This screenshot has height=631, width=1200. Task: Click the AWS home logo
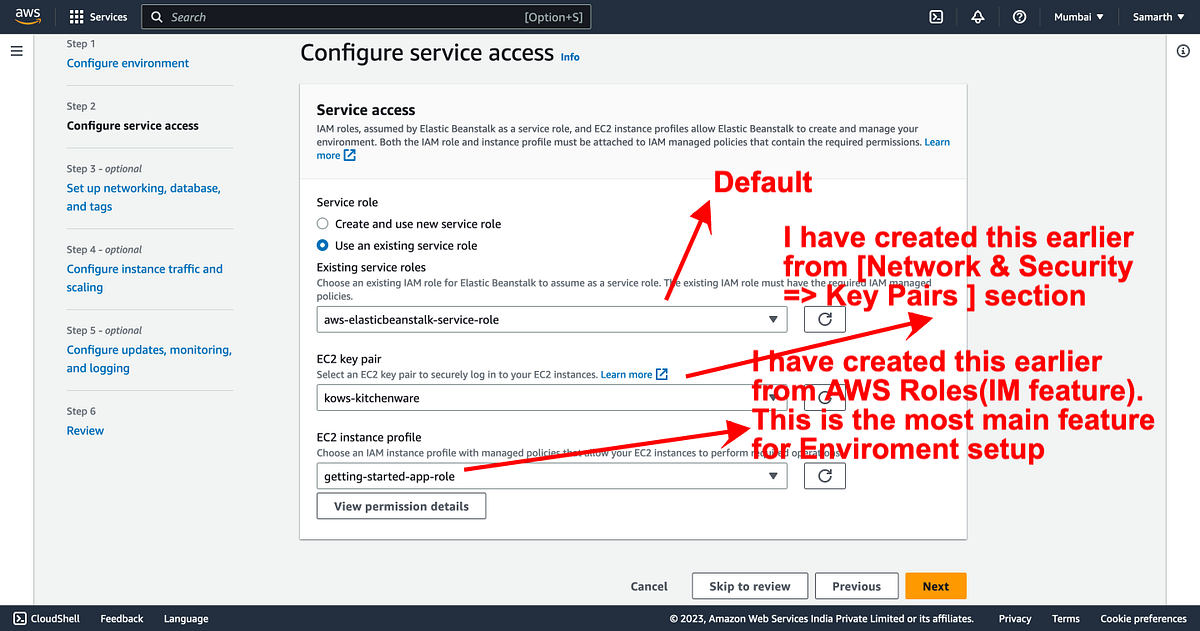[x=26, y=16]
